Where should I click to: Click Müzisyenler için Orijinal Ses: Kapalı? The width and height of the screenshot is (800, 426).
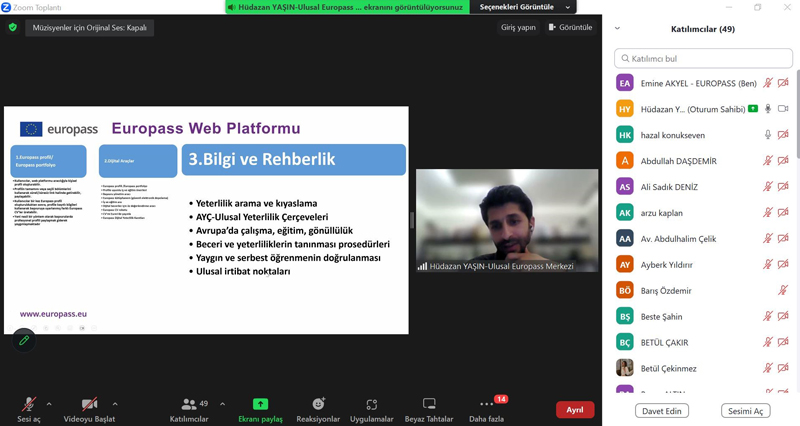coord(89,28)
